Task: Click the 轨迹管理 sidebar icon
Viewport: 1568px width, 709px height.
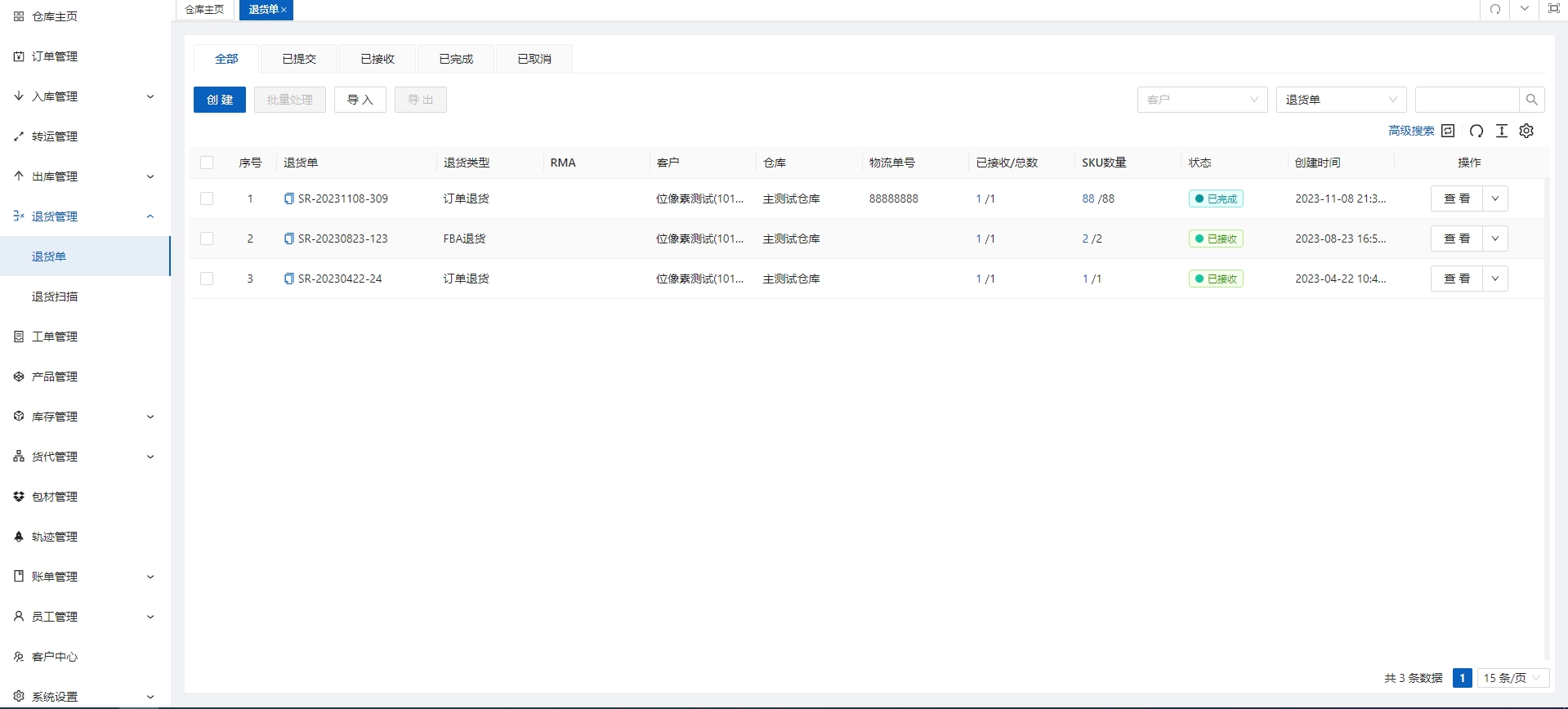Action: coord(19,537)
